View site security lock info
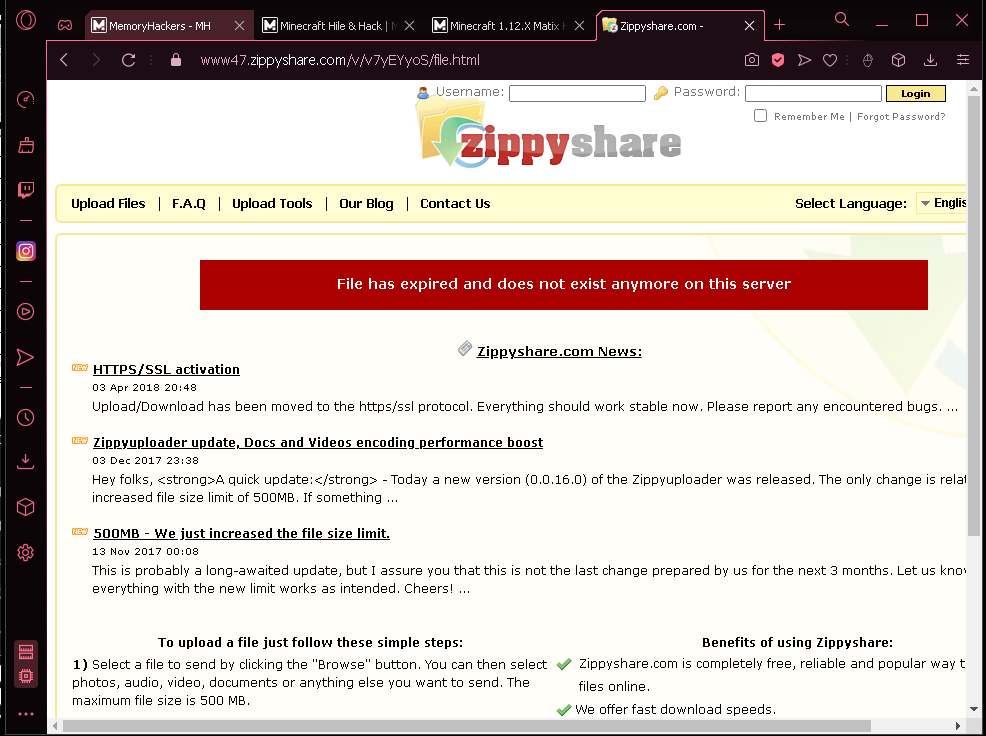986x736 pixels. point(176,60)
